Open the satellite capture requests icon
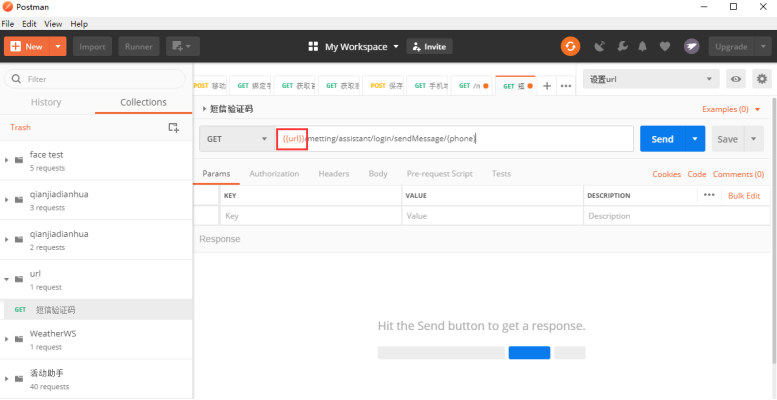 coord(600,47)
